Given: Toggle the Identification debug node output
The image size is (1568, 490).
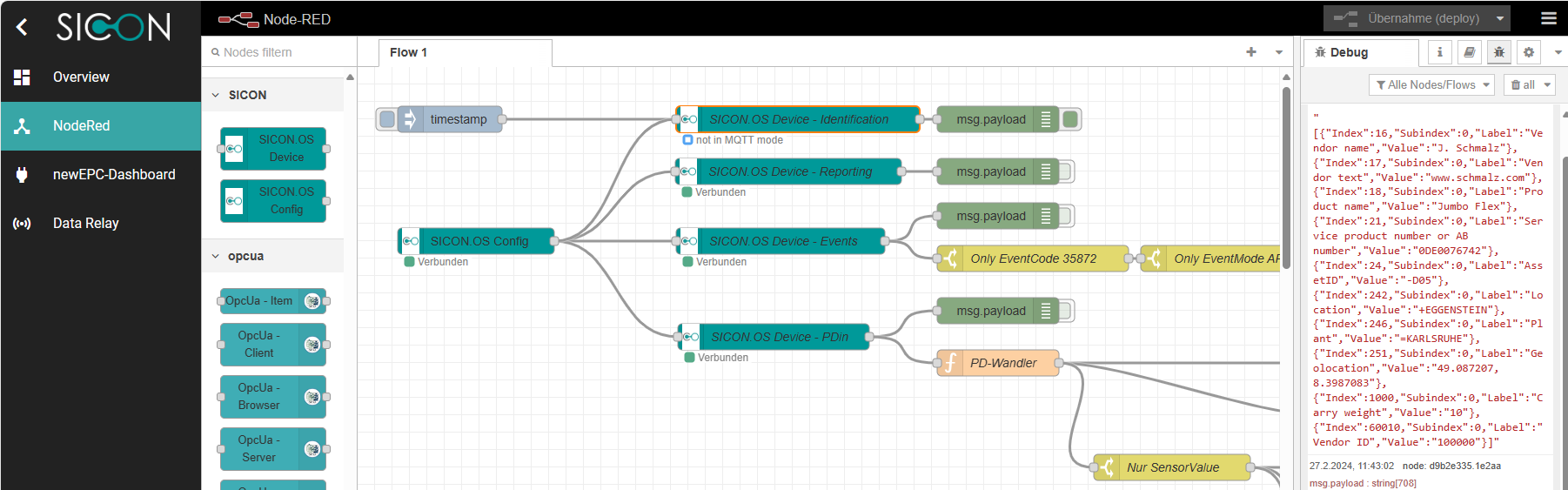Looking at the screenshot, I should (x=1071, y=119).
